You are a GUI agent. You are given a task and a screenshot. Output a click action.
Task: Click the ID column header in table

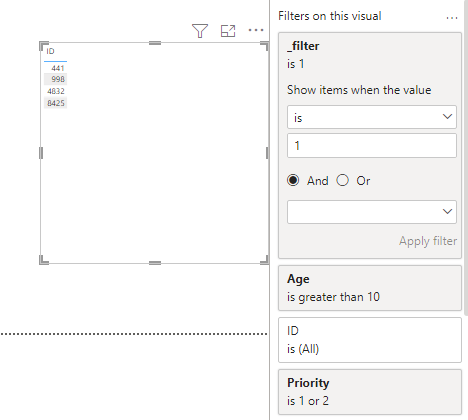click(x=50, y=51)
